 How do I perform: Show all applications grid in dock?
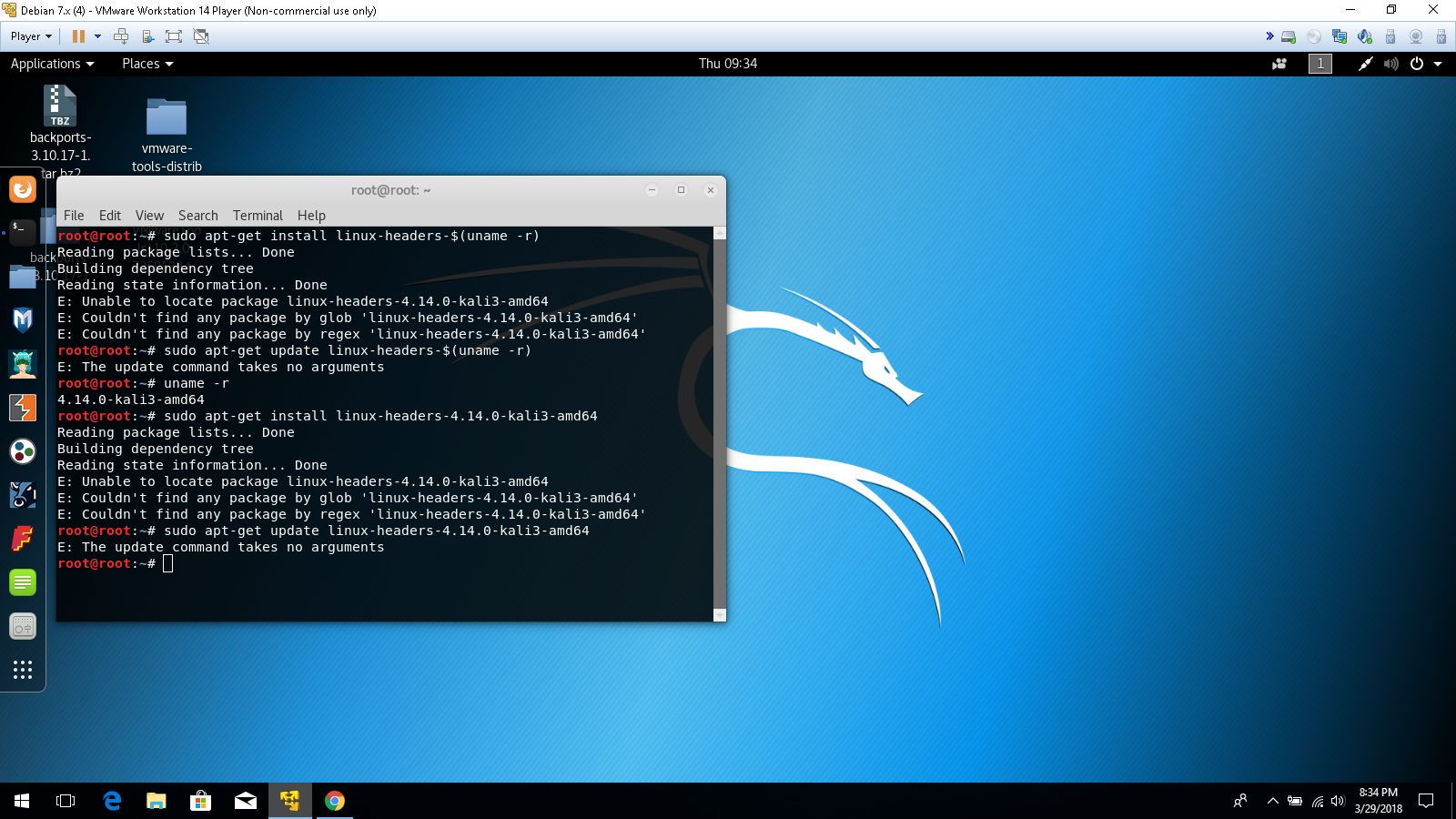23,670
